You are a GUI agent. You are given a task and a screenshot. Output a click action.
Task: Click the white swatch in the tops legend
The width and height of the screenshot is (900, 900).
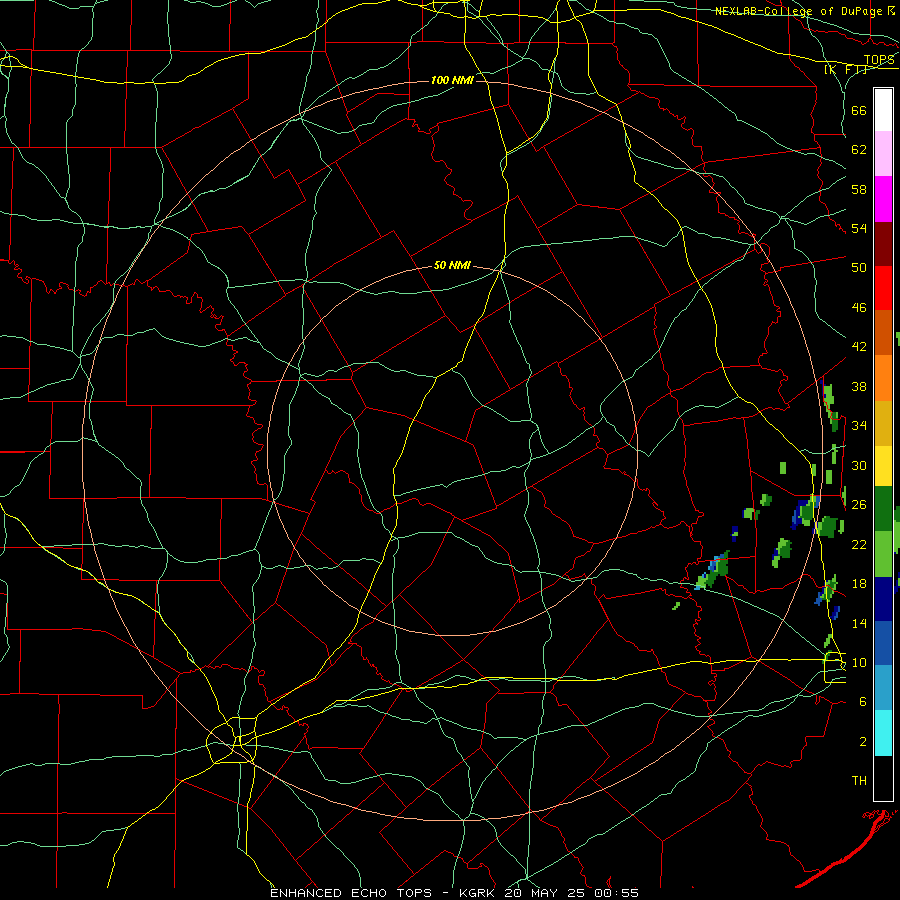(883, 110)
